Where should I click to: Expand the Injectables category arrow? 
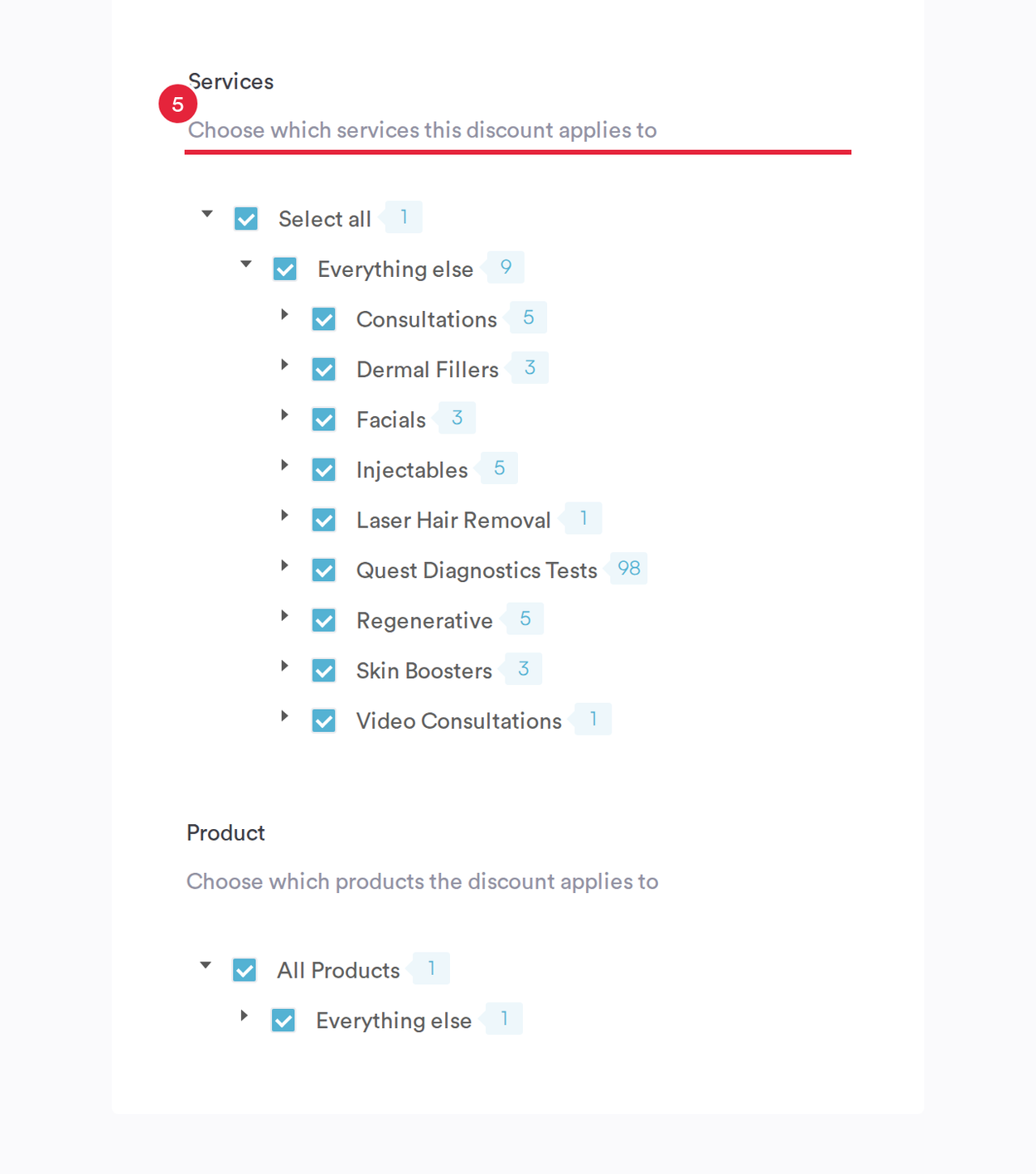[x=284, y=465]
